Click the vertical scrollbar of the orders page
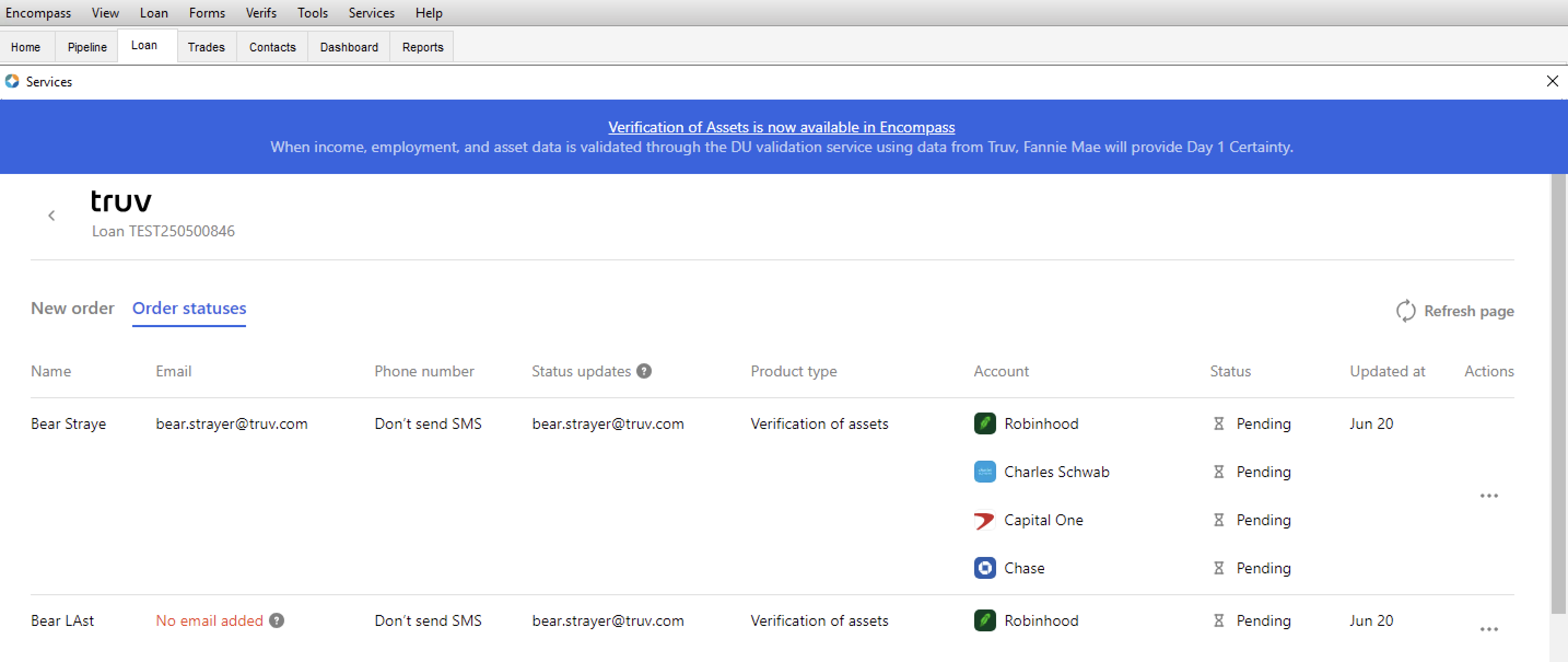Image resolution: width=1568 pixels, height=662 pixels. pyautogui.click(x=1558, y=393)
